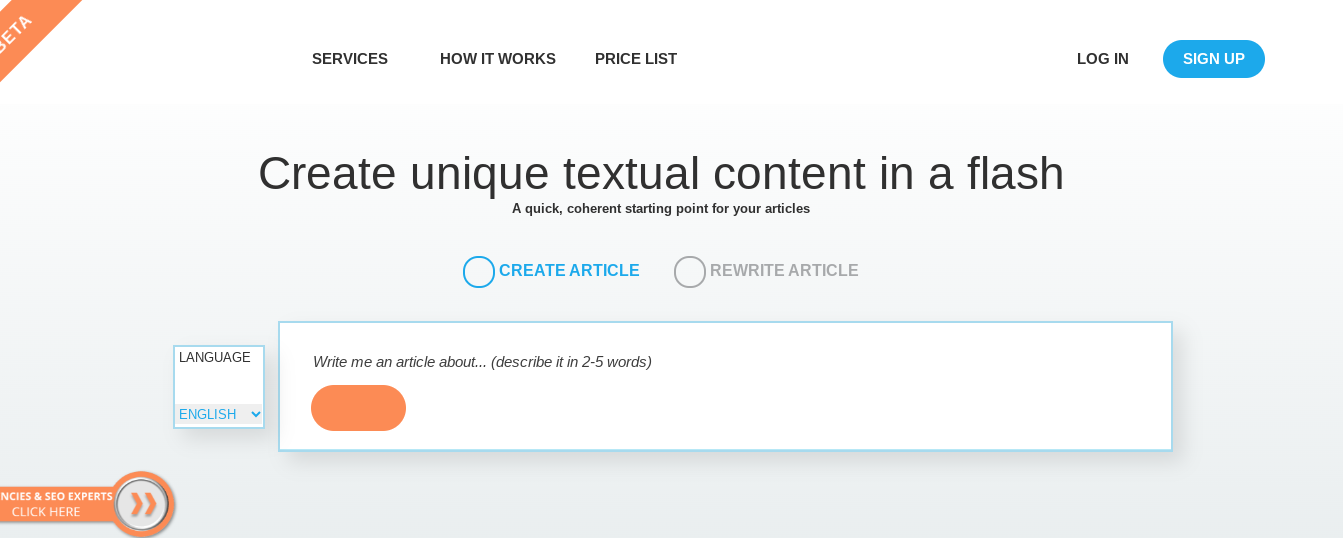This screenshot has width=1343, height=538.
Task: Click the CLICK HERE text on banner
Action: click(46, 512)
